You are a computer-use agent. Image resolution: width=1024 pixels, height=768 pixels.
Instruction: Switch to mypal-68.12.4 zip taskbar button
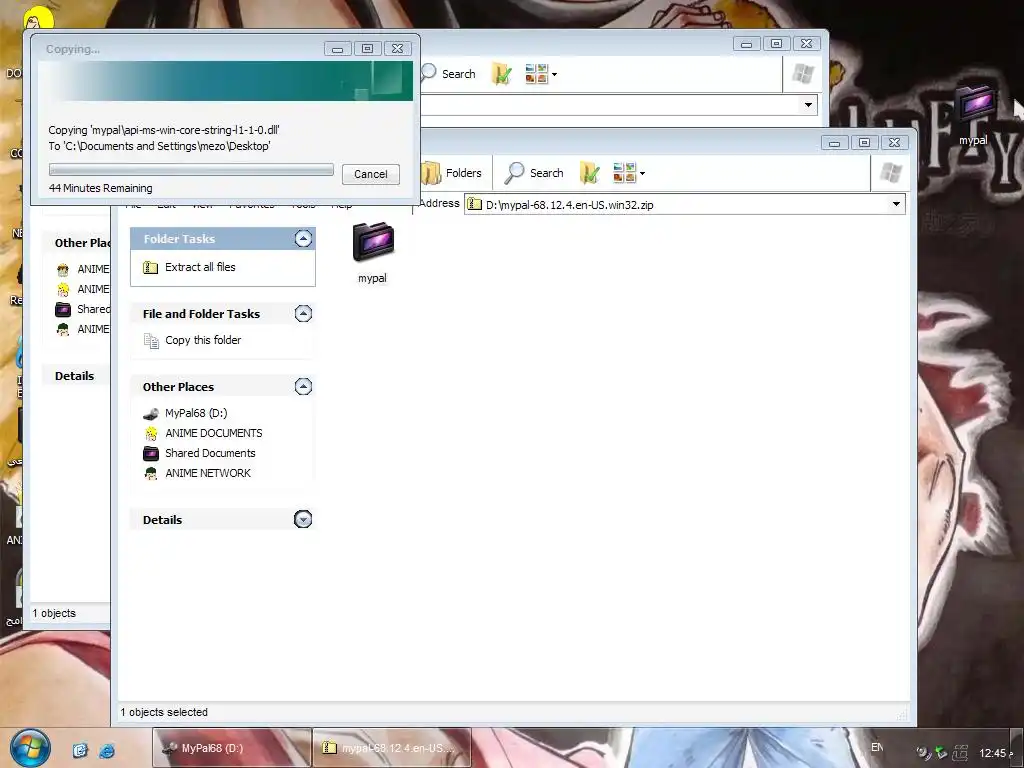tap(392, 748)
